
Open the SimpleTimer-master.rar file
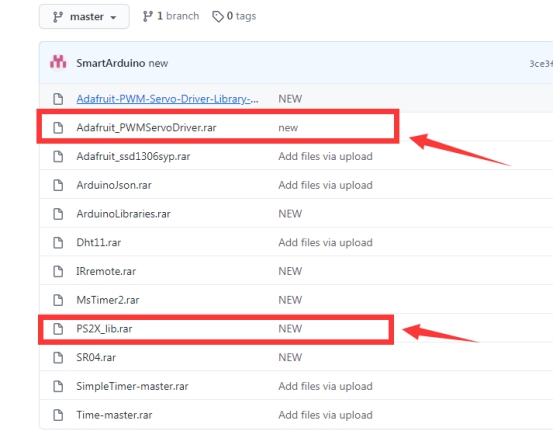pyautogui.click(x=132, y=386)
